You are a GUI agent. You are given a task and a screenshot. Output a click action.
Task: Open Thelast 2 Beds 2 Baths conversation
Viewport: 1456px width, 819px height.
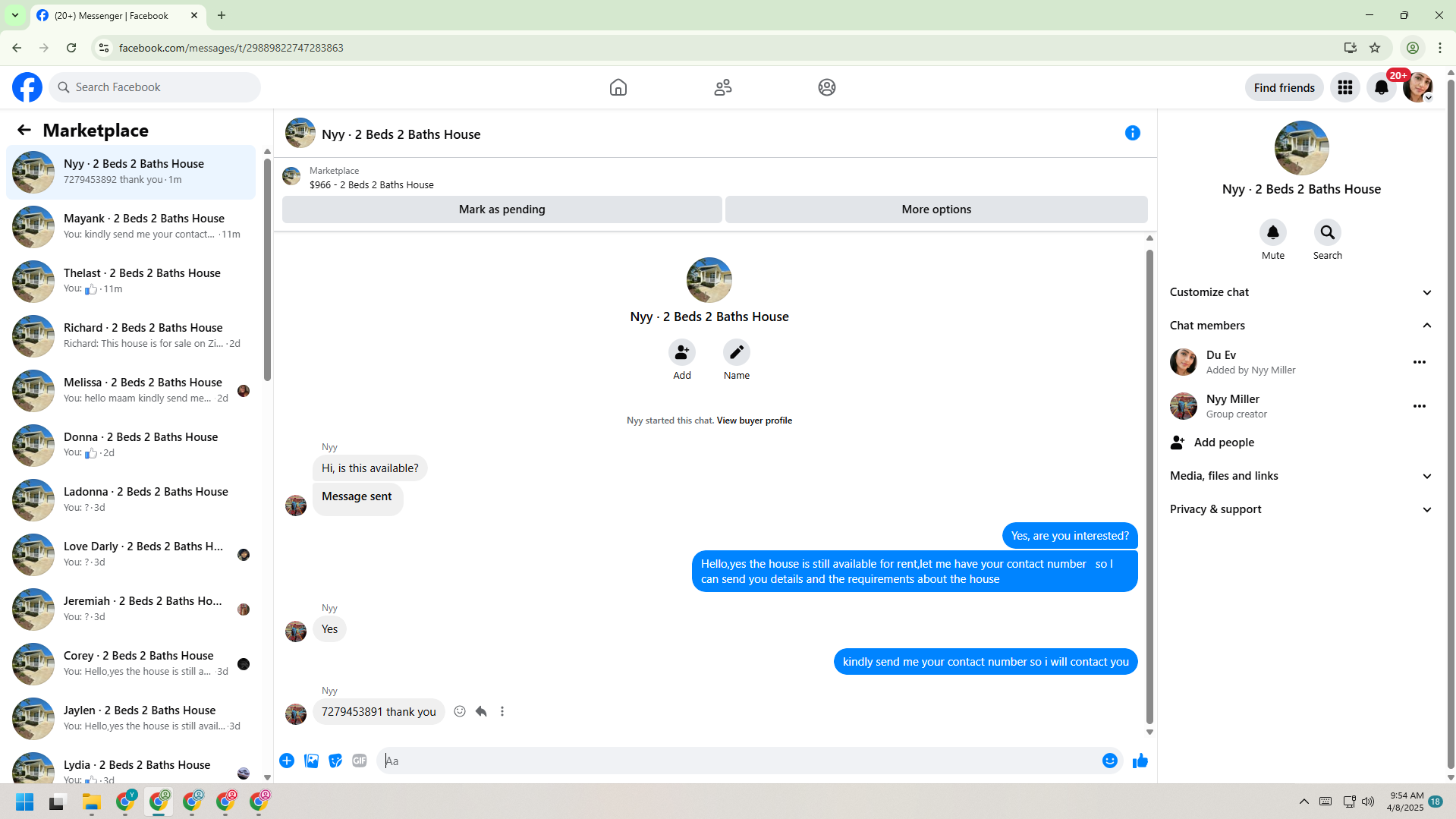coord(131,281)
